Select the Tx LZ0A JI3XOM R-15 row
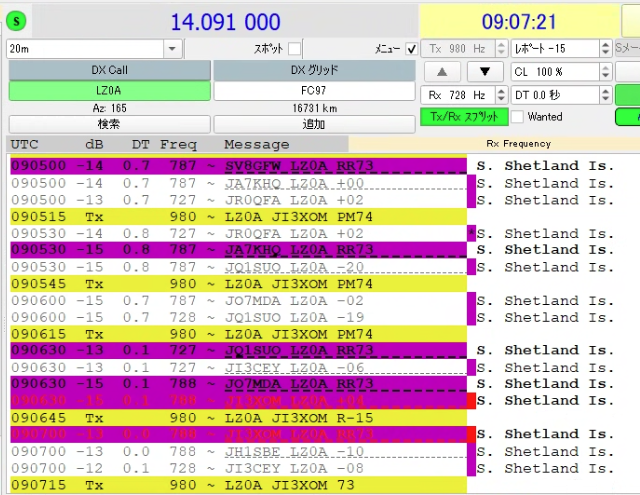 [238, 418]
